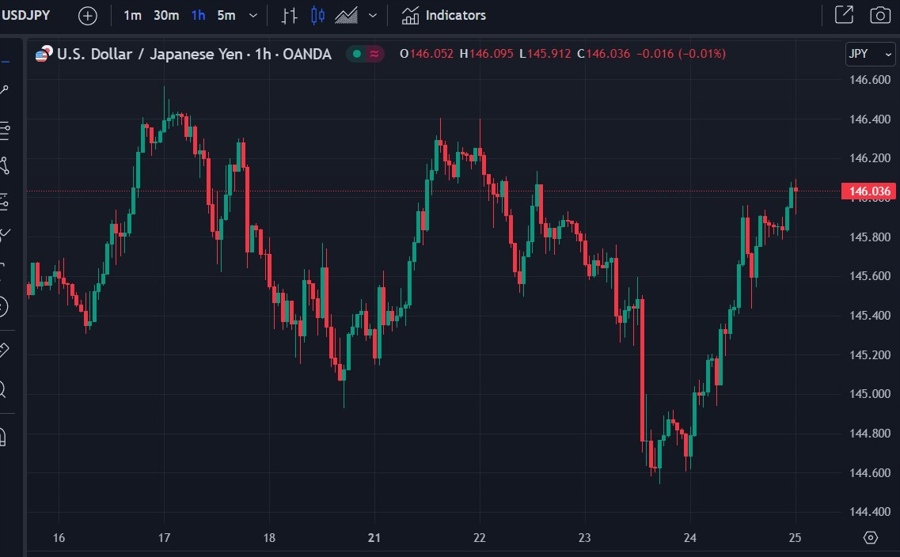
Task: Click the 146.600 price axis label
Action: [x=870, y=80]
